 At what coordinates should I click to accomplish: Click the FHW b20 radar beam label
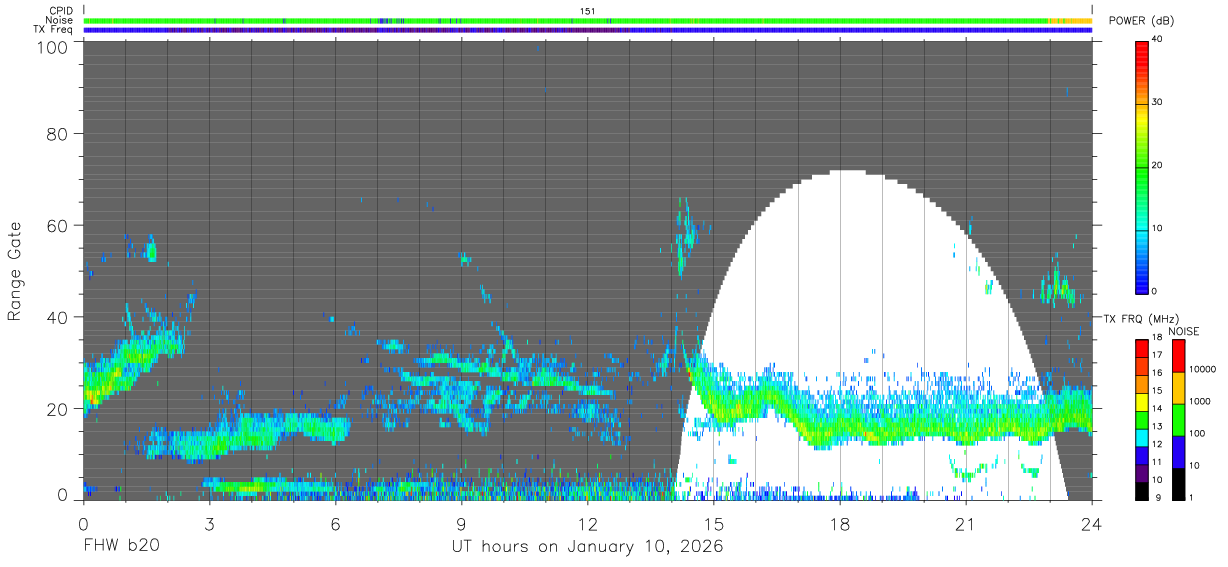pos(121,547)
